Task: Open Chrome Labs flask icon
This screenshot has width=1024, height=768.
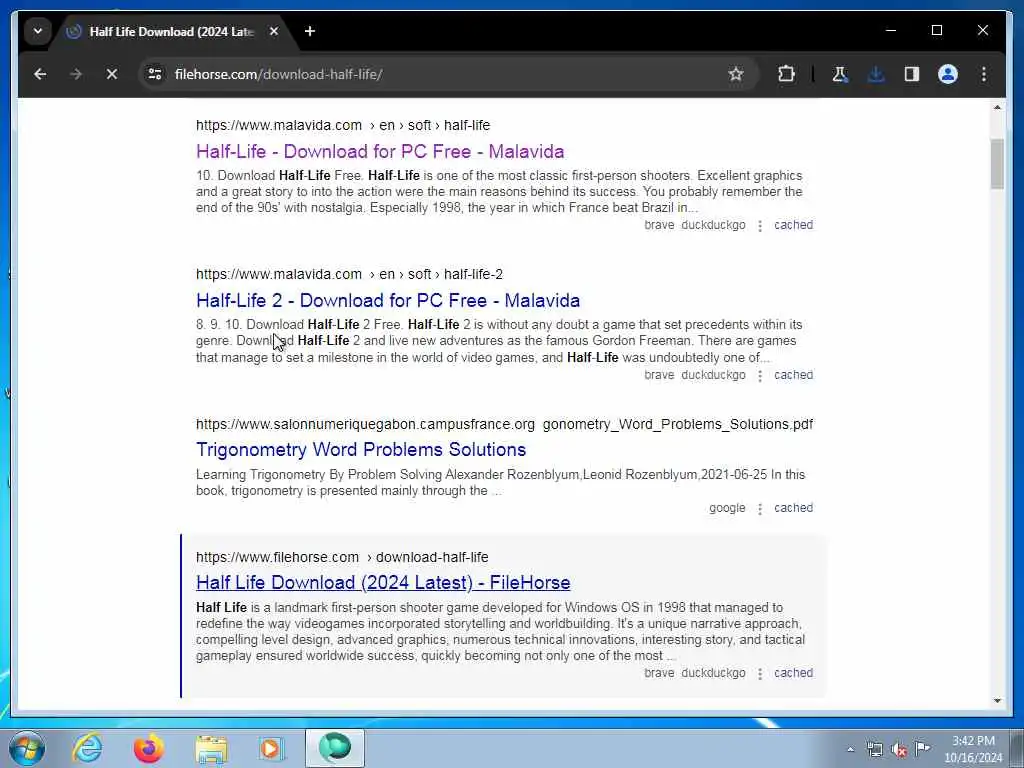Action: point(840,74)
